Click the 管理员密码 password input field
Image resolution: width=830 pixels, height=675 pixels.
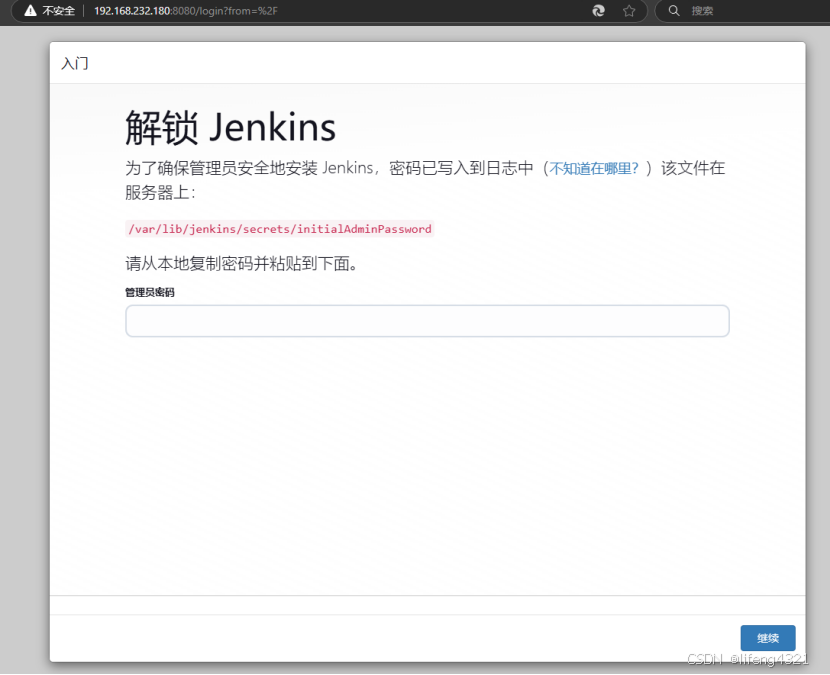pyautogui.click(x=427, y=321)
